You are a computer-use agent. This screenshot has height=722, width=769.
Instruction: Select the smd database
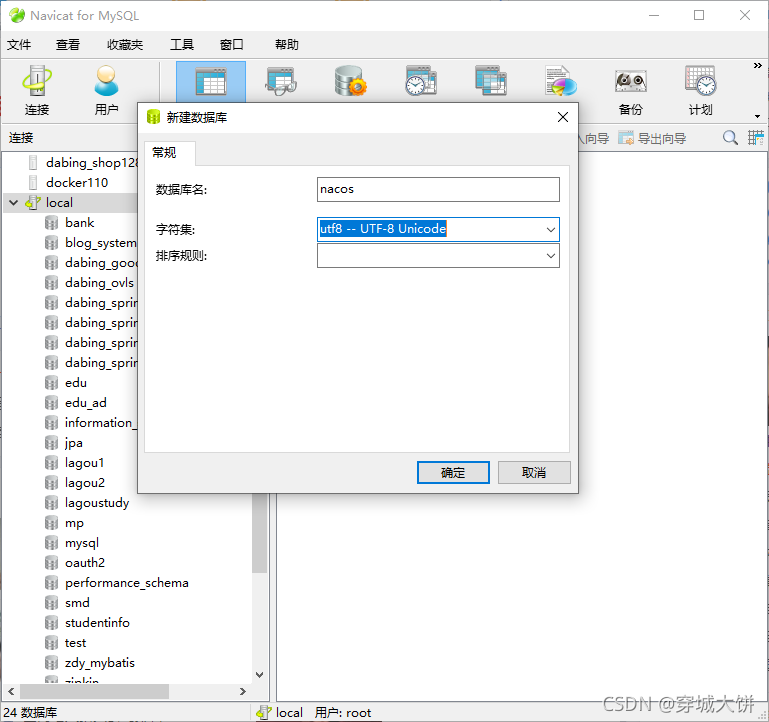67,603
